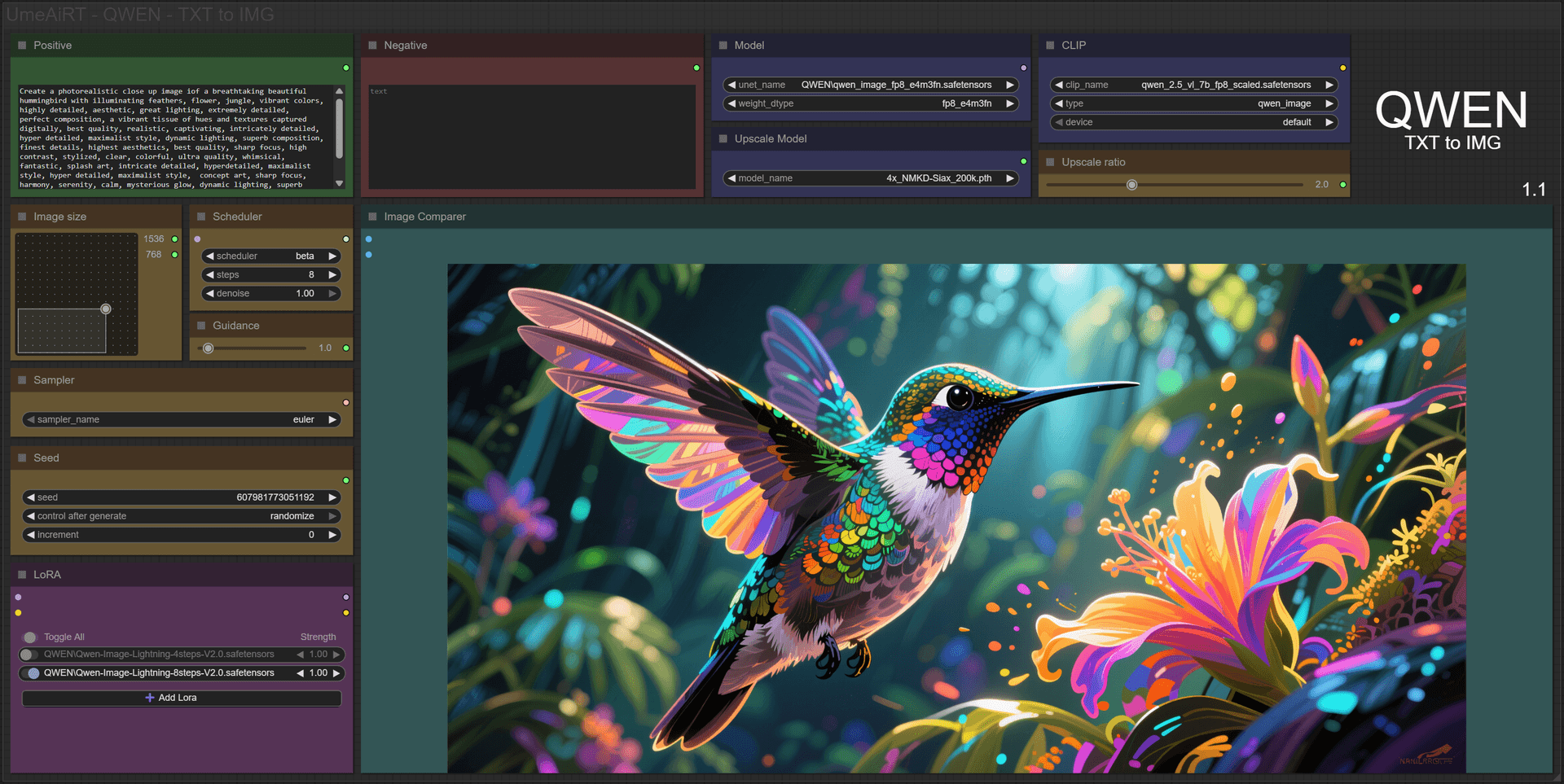
Task: Click the next arrow on clip_name widget
Action: coord(1329,85)
